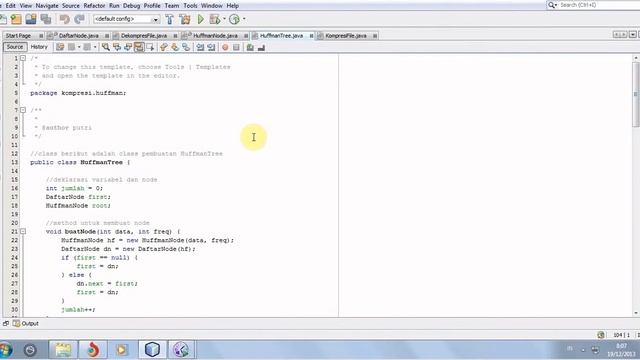Click the Open Project icon
The image size is (640, 360).
click(x=31, y=19)
